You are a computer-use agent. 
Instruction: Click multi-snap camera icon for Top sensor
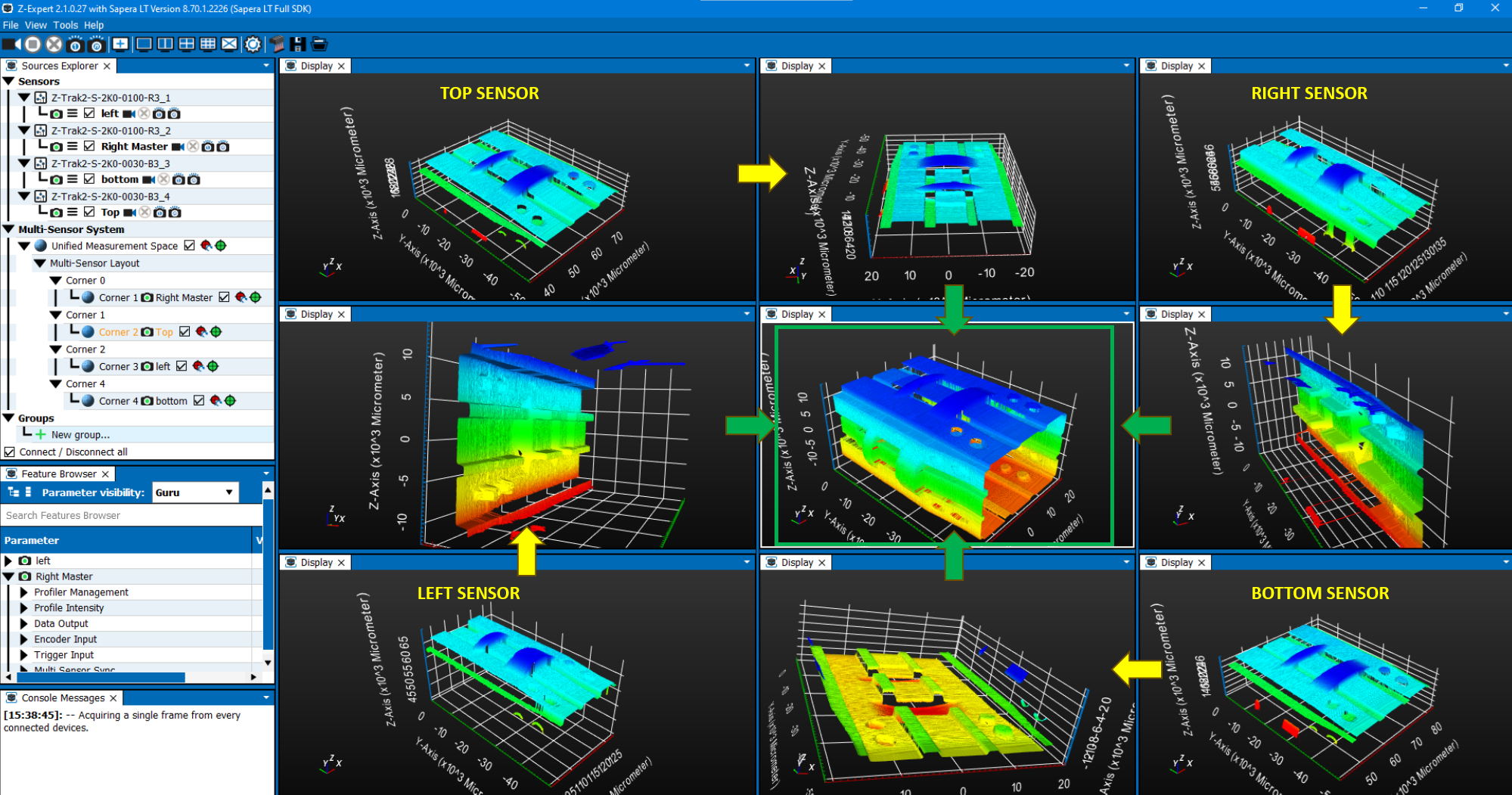175,213
